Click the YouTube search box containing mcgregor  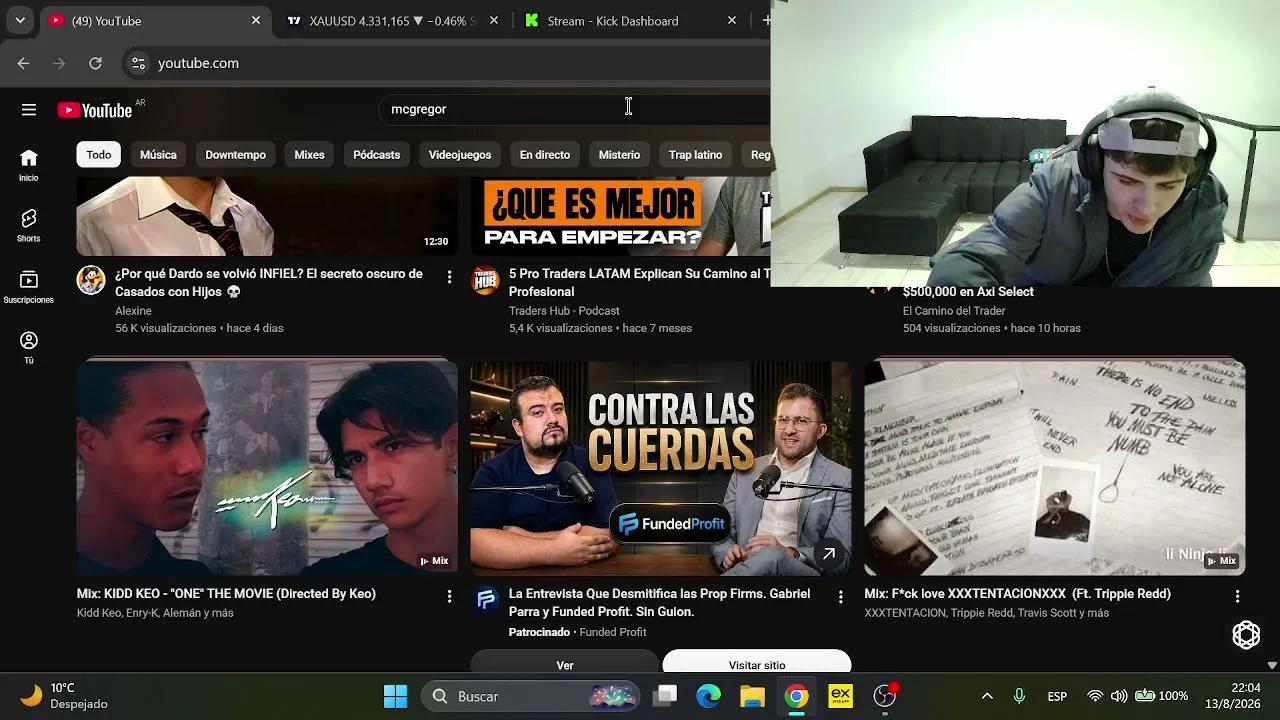pyautogui.click(x=574, y=109)
